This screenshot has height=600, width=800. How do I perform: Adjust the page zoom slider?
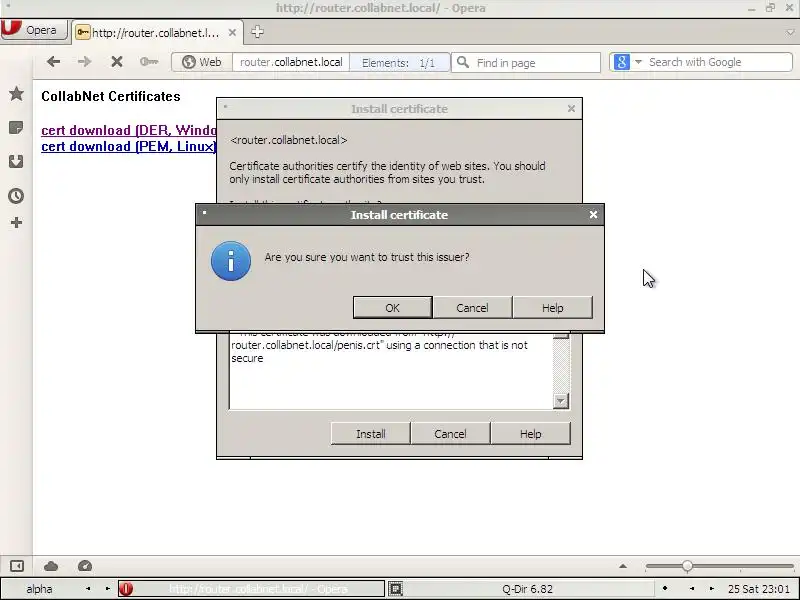(x=687, y=566)
